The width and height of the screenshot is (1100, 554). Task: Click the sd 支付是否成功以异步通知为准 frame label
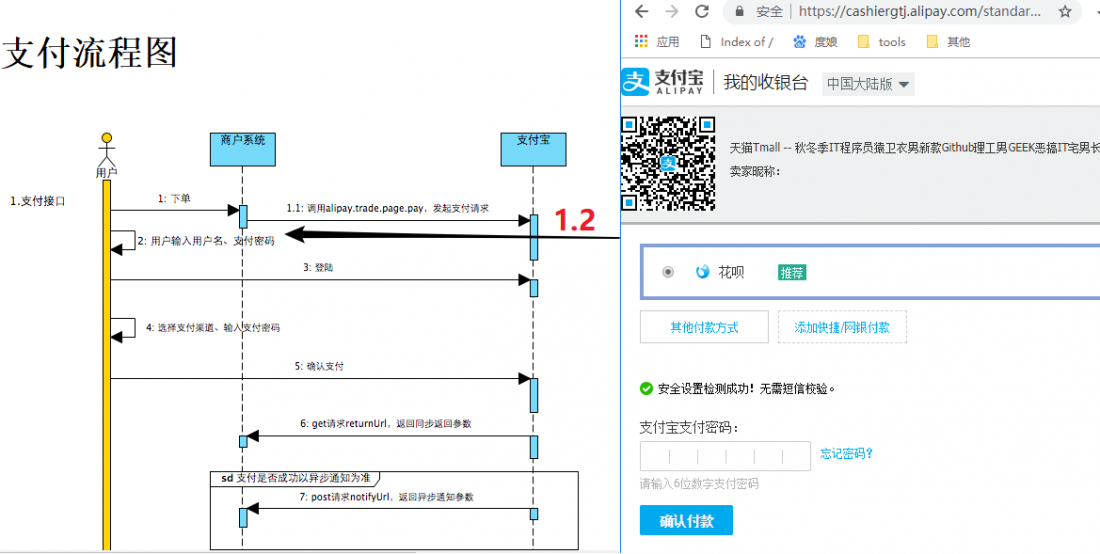pos(295,478)
